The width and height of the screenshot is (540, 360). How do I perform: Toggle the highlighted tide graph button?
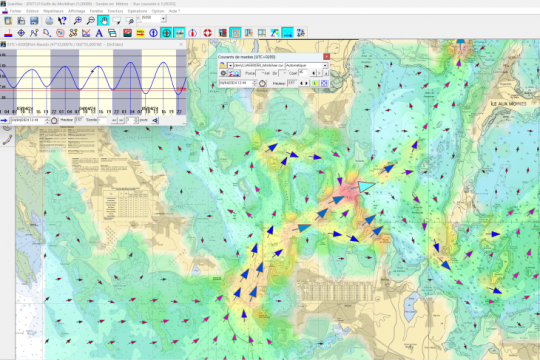click(x=179, y=33)
